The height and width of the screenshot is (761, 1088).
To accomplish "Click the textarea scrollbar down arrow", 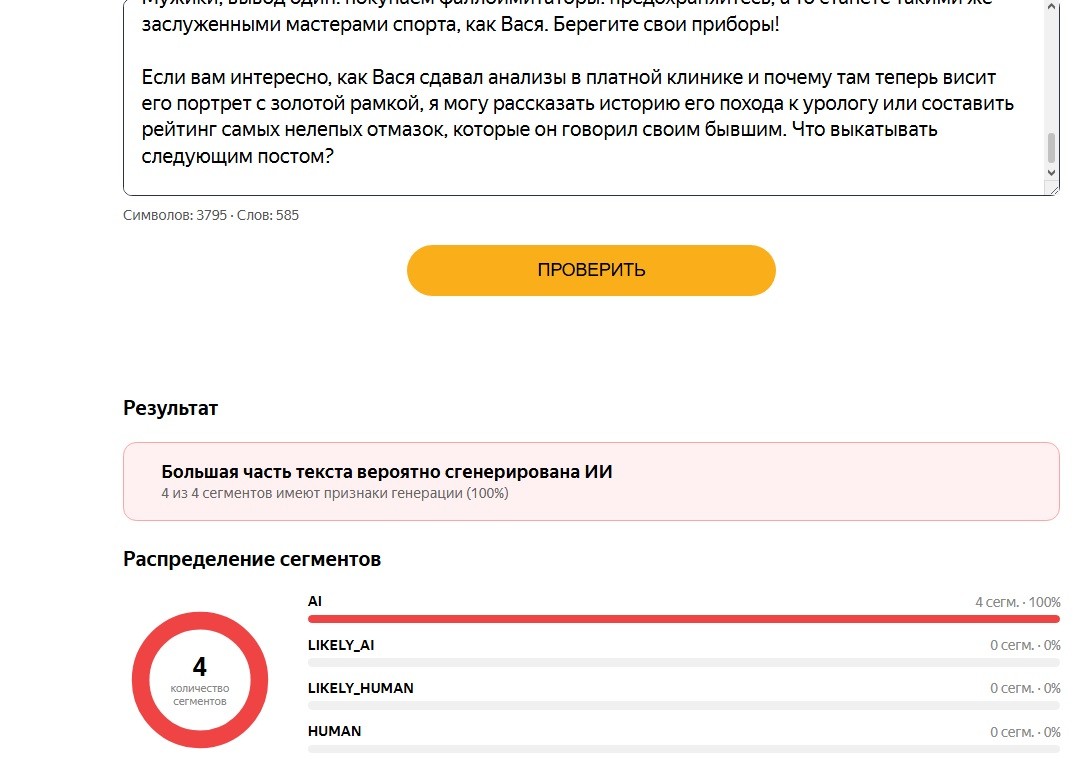I will (1051, 172).
